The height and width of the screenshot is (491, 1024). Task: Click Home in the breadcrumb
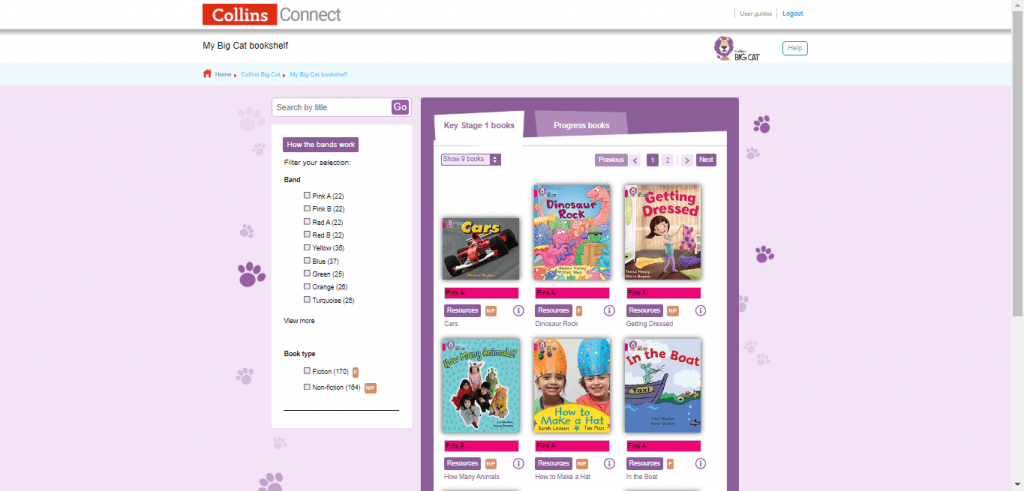pyautogui.click(x=223, y=74)
